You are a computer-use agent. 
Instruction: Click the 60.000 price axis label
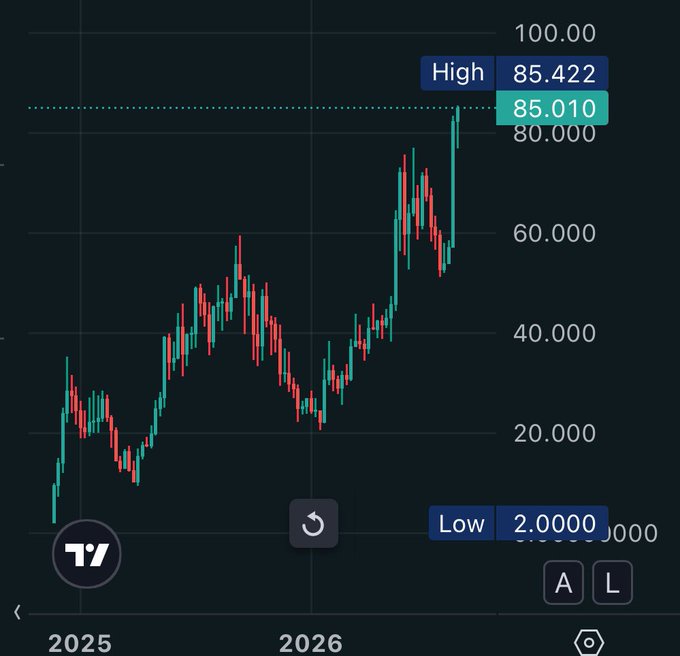click(555, 233)
